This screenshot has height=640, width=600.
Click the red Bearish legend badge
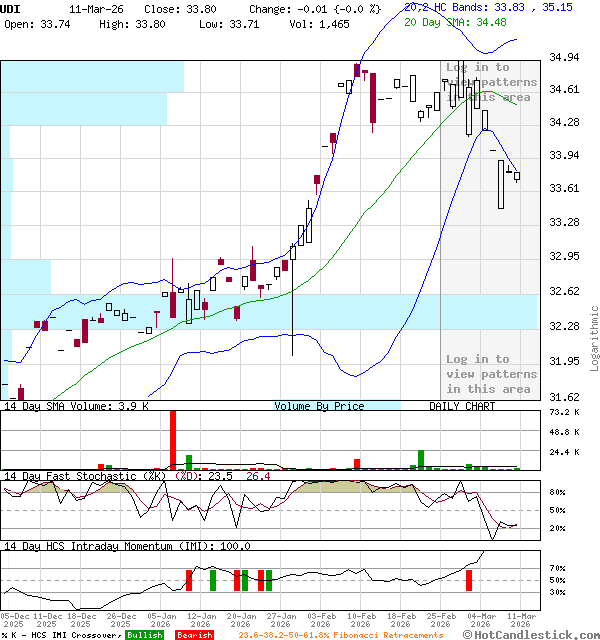click(x=194, y=635)
